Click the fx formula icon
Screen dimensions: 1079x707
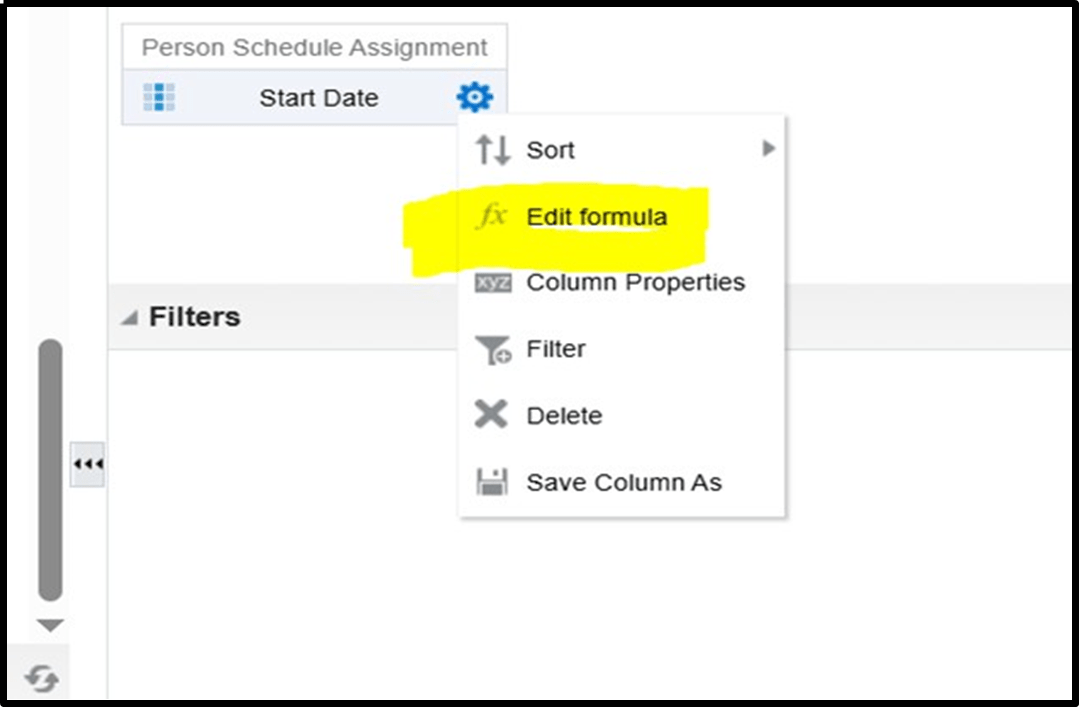point(492,216)
